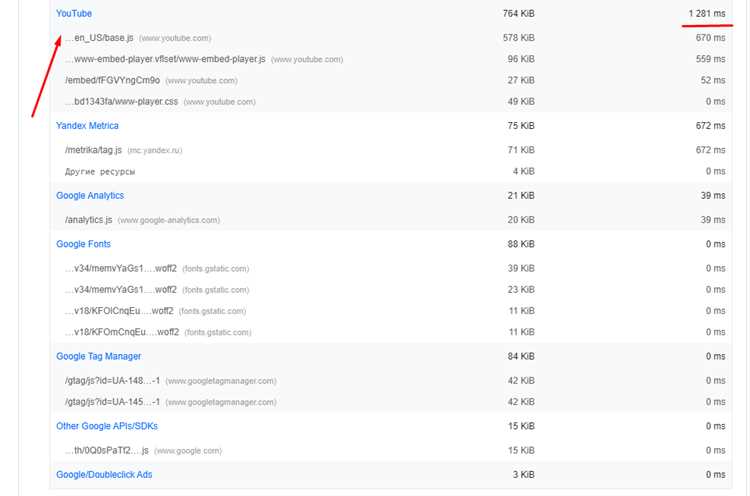Open the Google/Doubleclick Ads link
The image size is (750, 496).
pyautogui.click(x=104, y=474)
